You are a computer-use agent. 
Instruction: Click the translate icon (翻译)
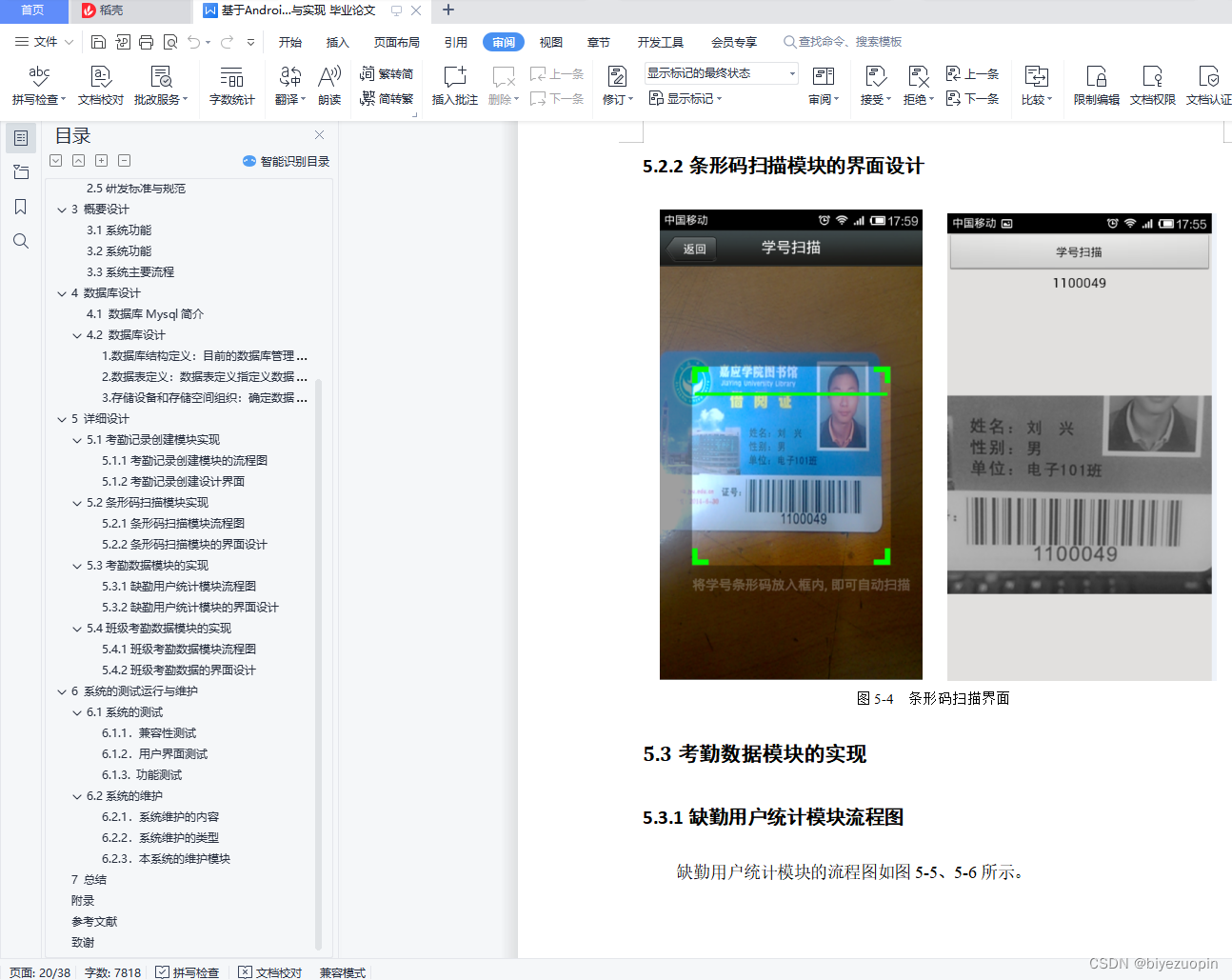tap(290, 85)
